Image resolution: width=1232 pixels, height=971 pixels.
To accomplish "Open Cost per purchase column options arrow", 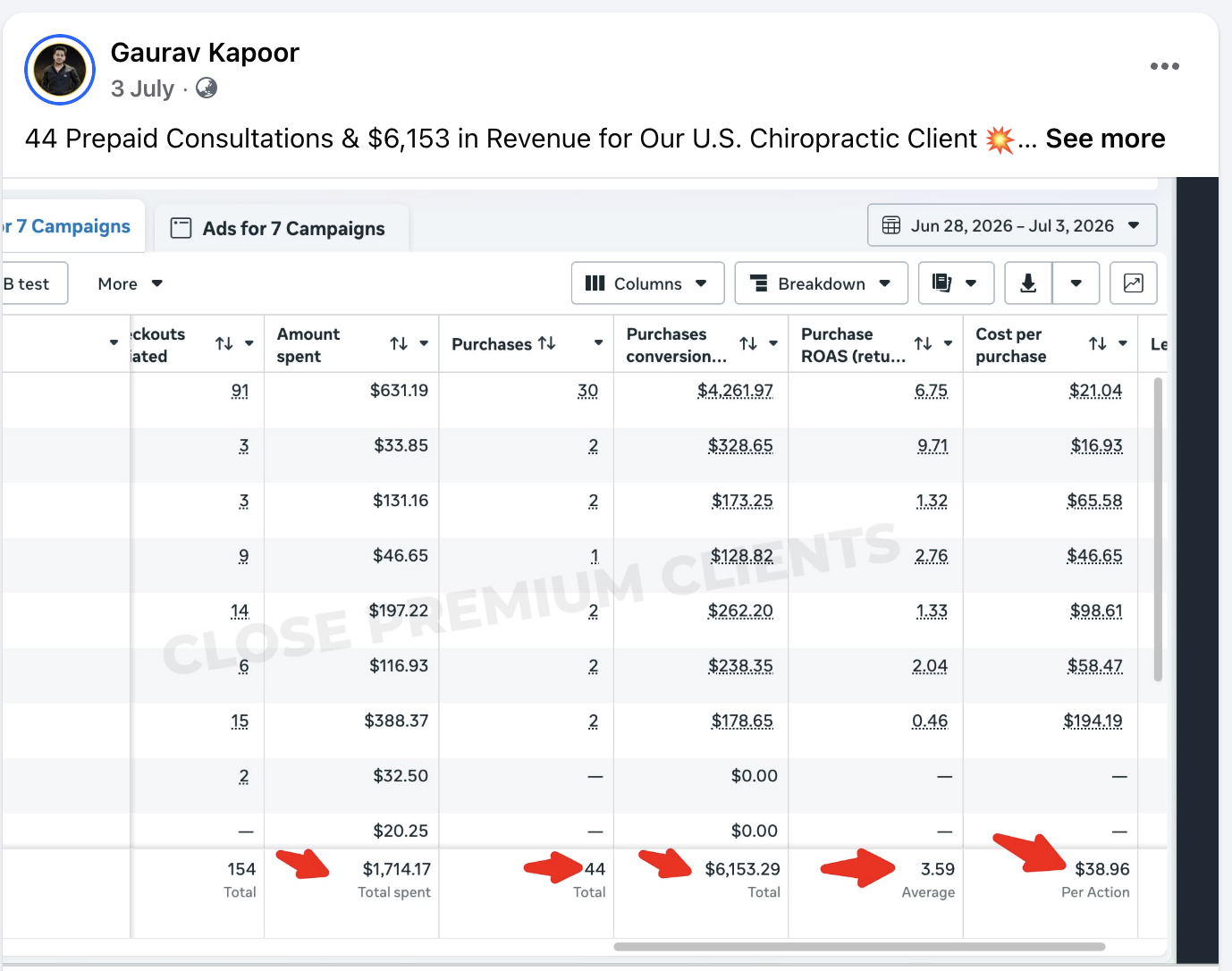I will (1123, 343).
